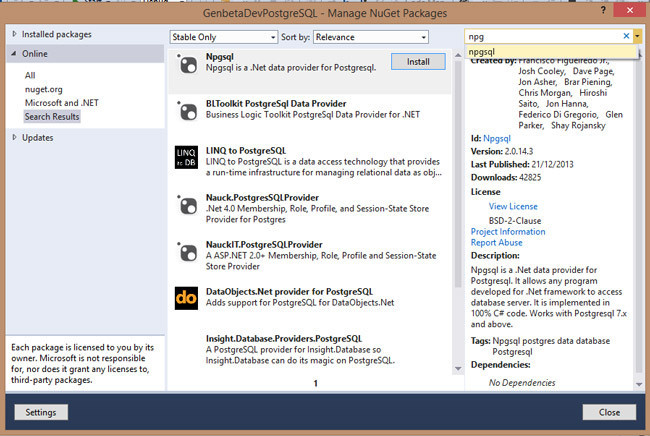This screenshot has width=650, height=436.
Task: Open the Stable Only dropdown
Action: tap(223, 37)
